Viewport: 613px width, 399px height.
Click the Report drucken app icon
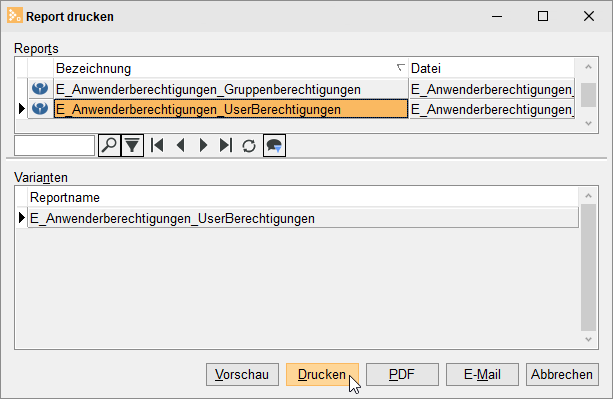[x=14, y=16]
